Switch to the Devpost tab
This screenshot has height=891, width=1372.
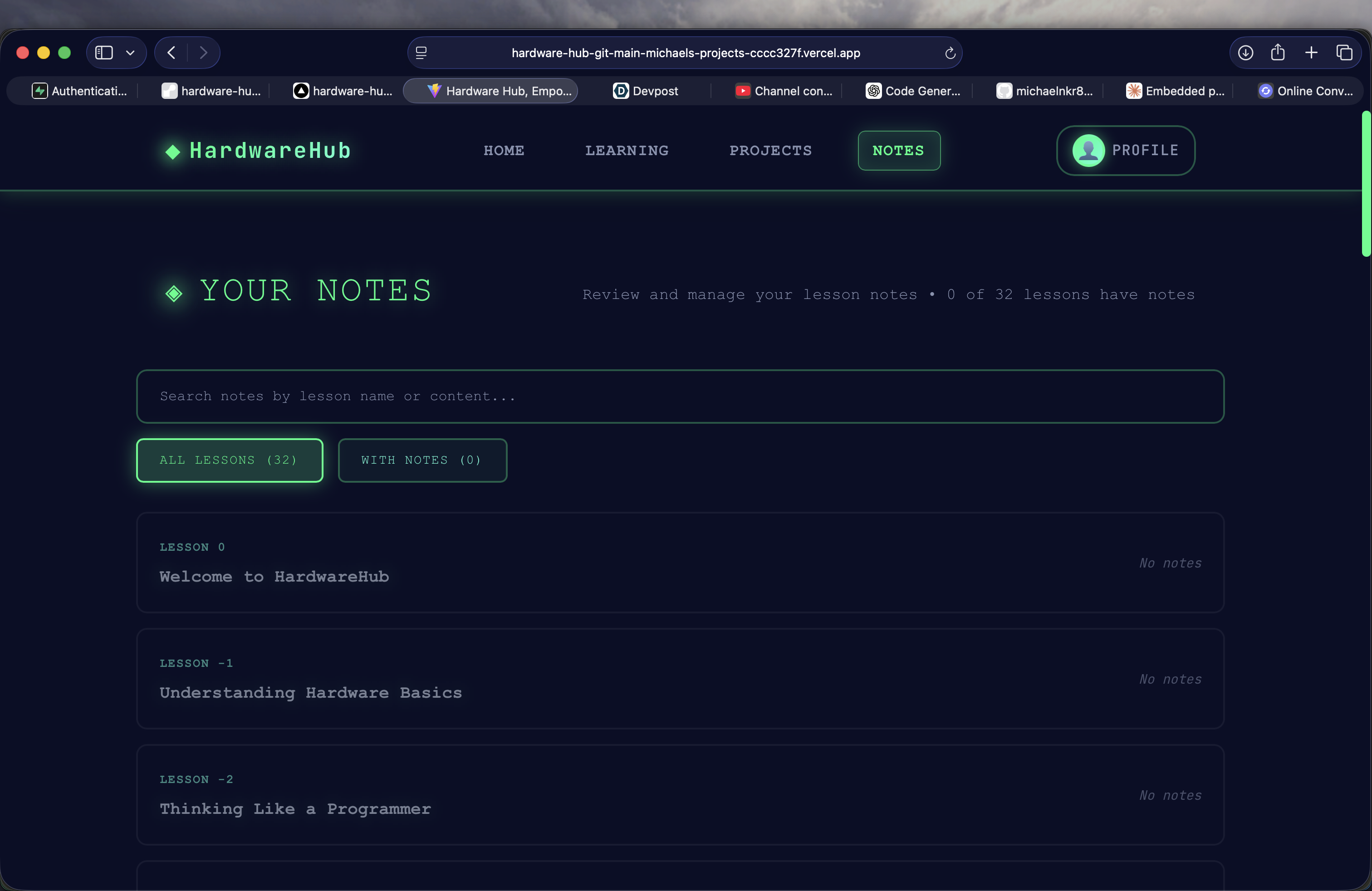[x=646, y=91]
